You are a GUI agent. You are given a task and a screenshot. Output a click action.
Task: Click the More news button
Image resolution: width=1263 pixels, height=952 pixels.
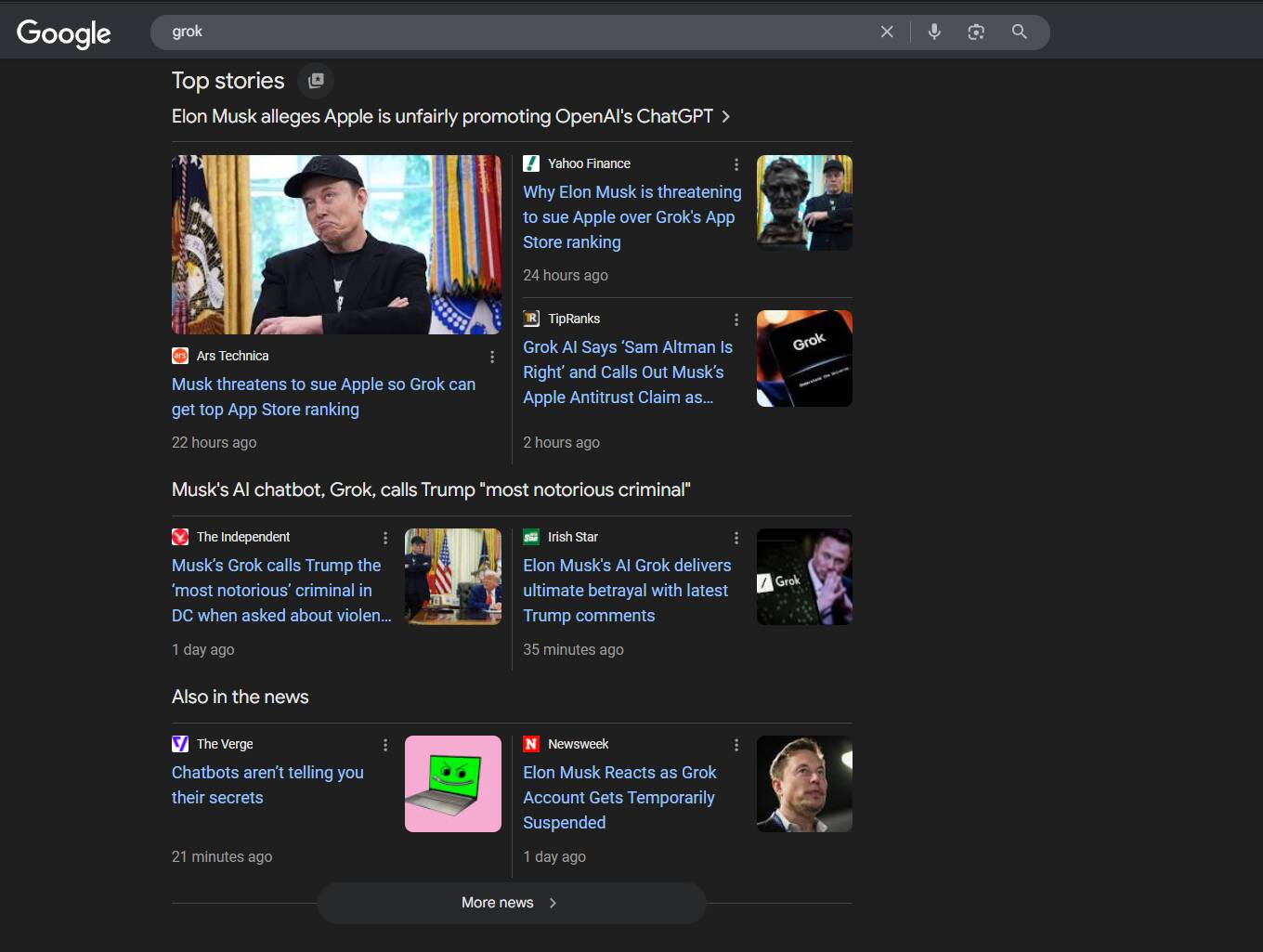(x=511, y=903)
